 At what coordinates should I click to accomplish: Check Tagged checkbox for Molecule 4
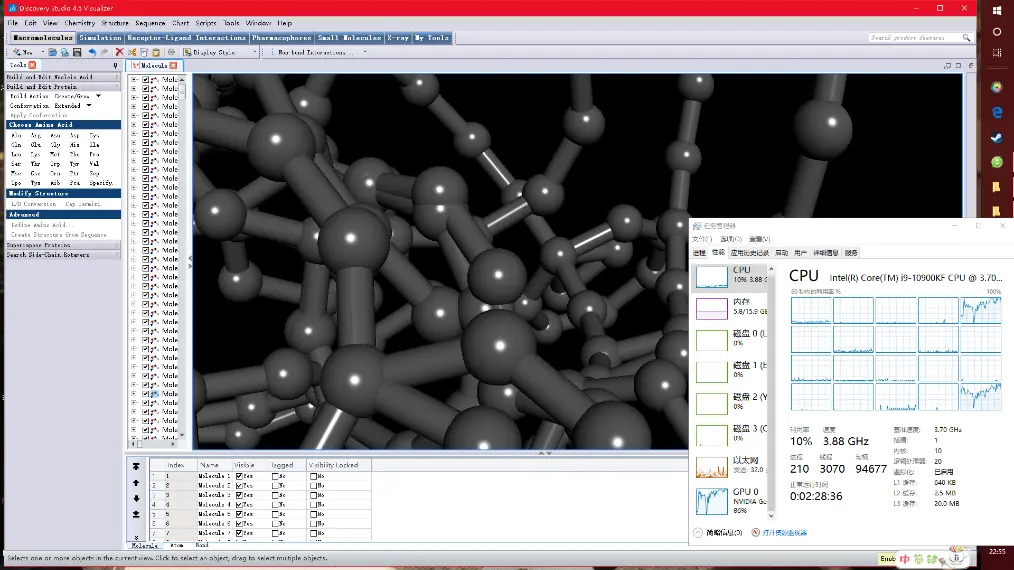(x=275, y=505)
